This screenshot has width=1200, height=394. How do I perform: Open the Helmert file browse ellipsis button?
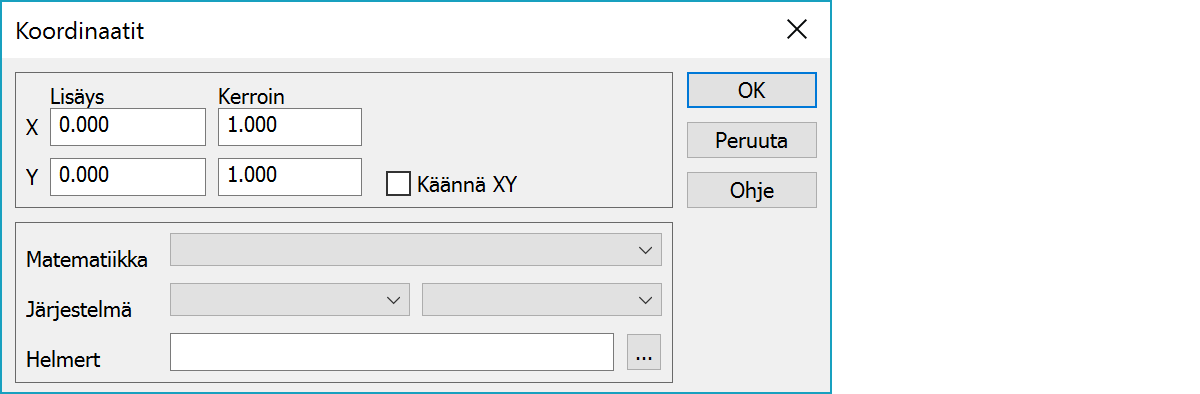tap(644, 353)
